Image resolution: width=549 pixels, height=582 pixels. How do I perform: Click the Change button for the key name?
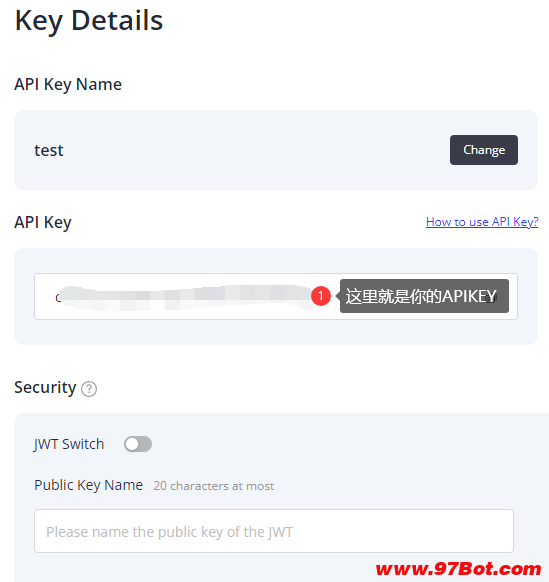point(484,150)
